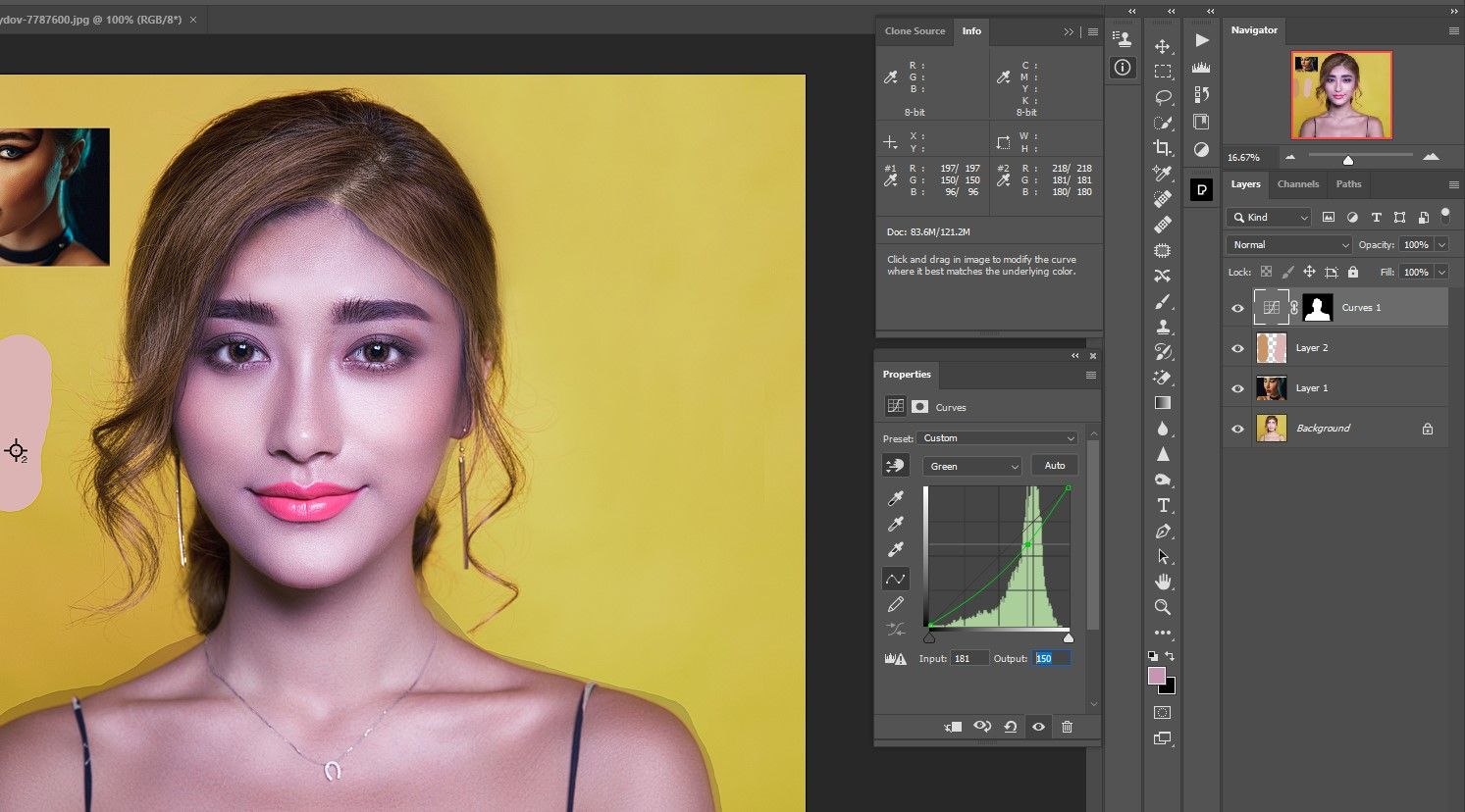The height and width of the screenshot is (812, 1465).
Task: Toggle lock all padlock in Layers
Action: (x=1353, y=272)
